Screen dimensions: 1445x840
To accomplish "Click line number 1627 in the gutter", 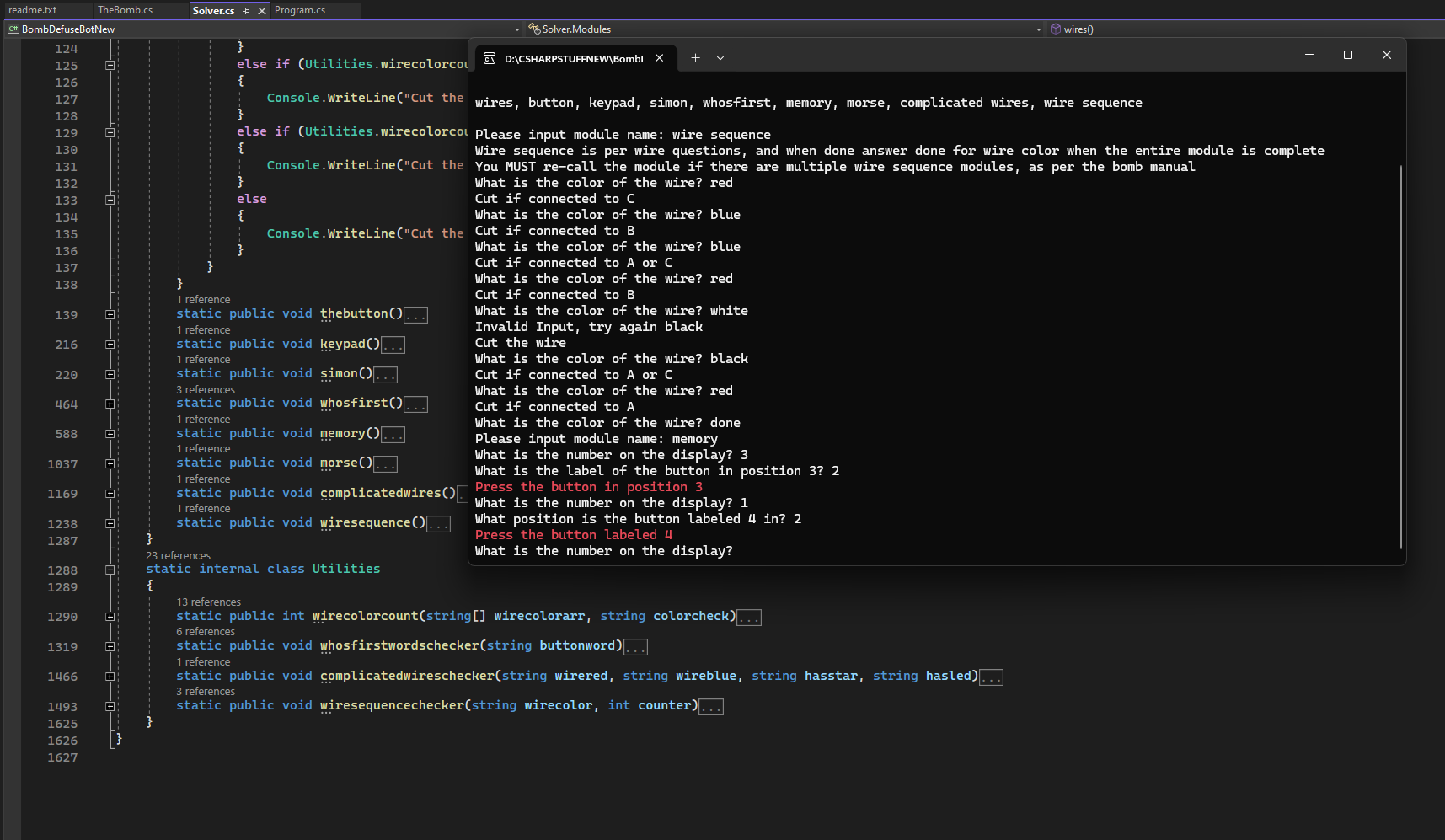I will click(62, 757).
